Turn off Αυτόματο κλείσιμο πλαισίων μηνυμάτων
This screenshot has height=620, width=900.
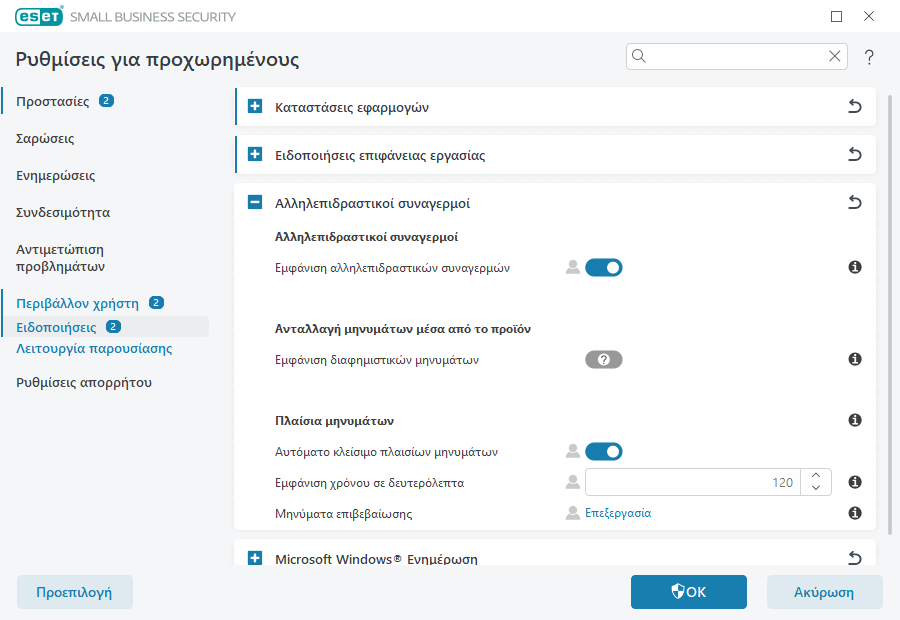(x=604, y=452)
